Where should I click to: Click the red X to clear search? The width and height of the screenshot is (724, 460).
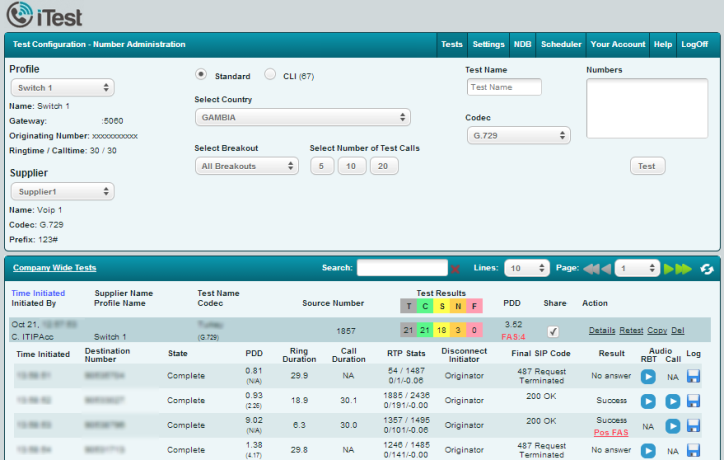click(x=456, y=269)
